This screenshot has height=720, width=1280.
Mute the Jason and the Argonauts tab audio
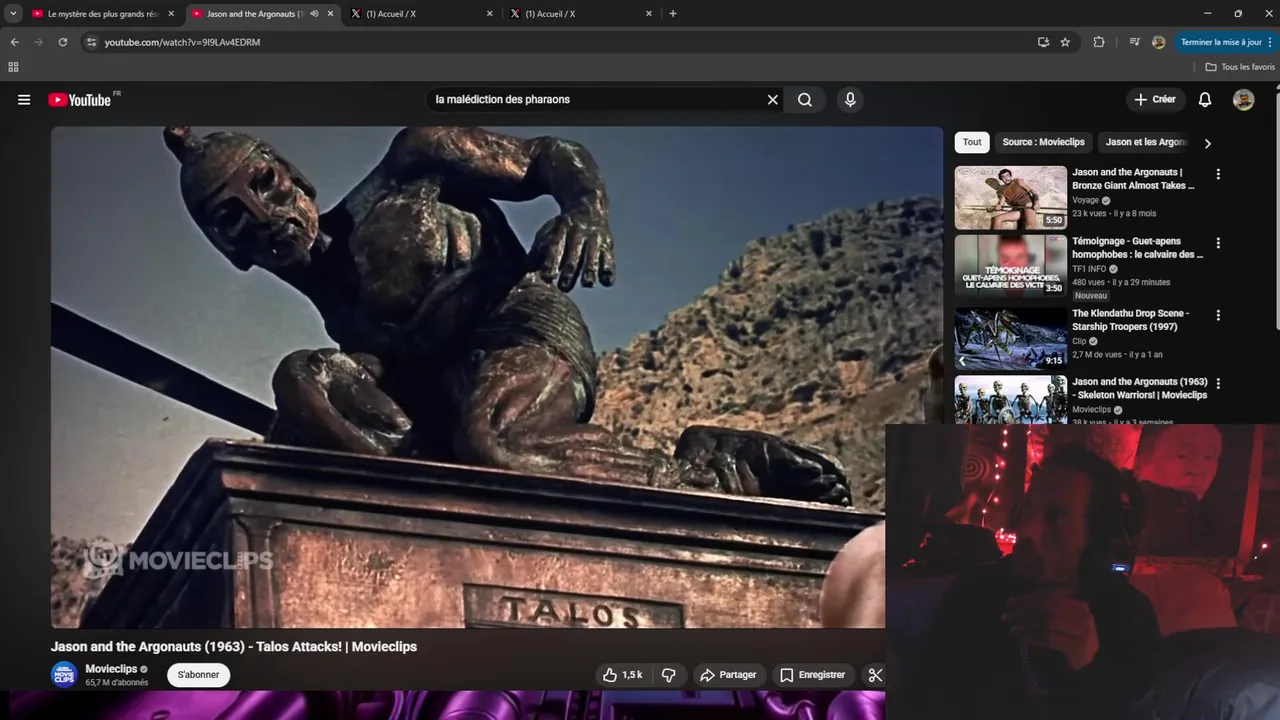314,14
